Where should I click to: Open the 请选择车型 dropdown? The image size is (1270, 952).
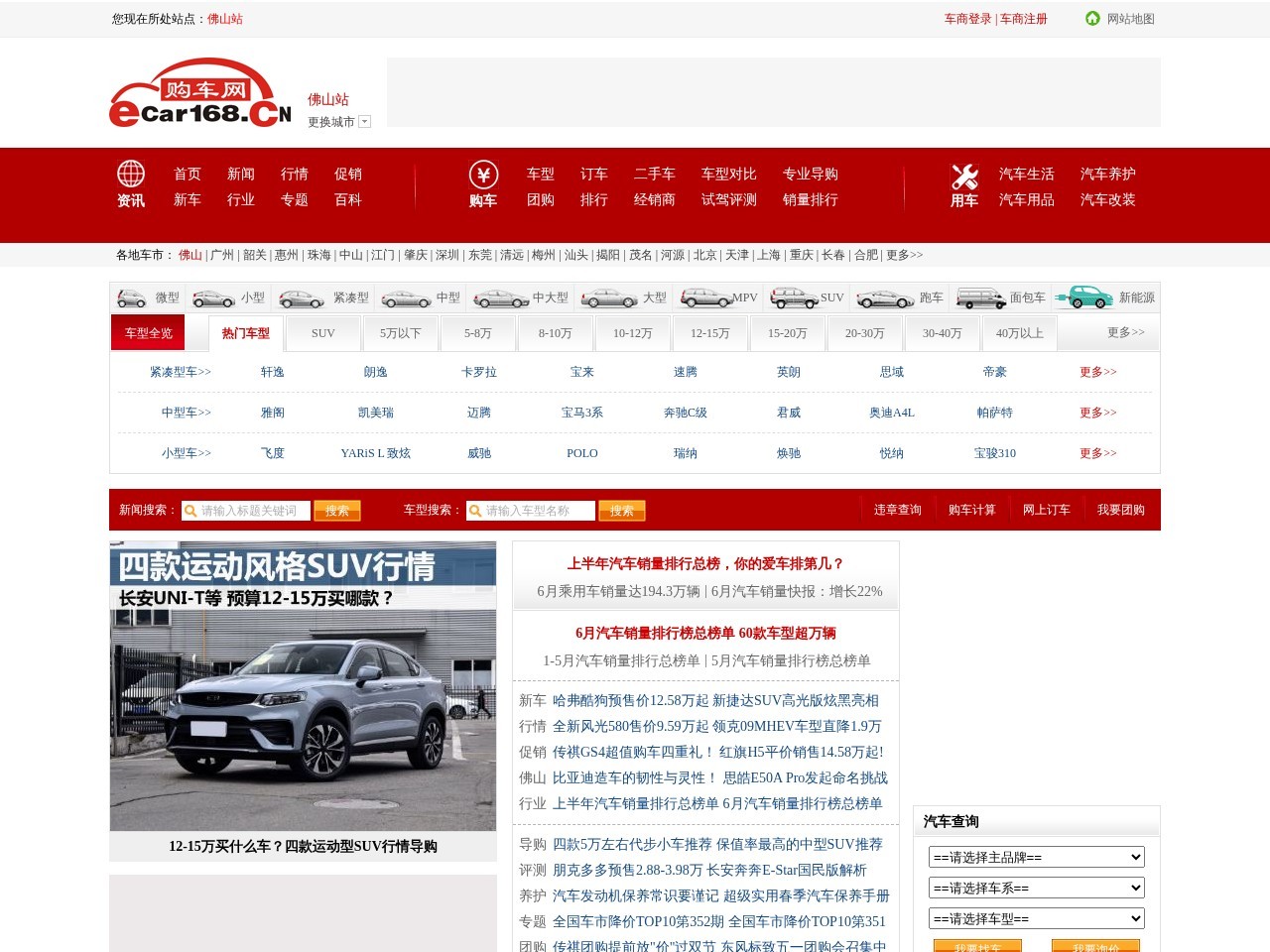[x=1037, y=918]
